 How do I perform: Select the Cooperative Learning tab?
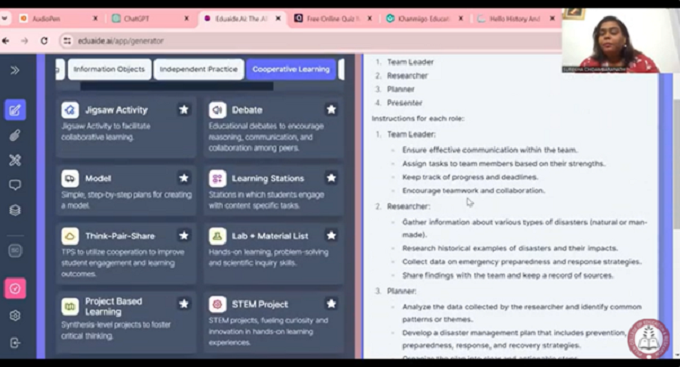click(291, 69)
